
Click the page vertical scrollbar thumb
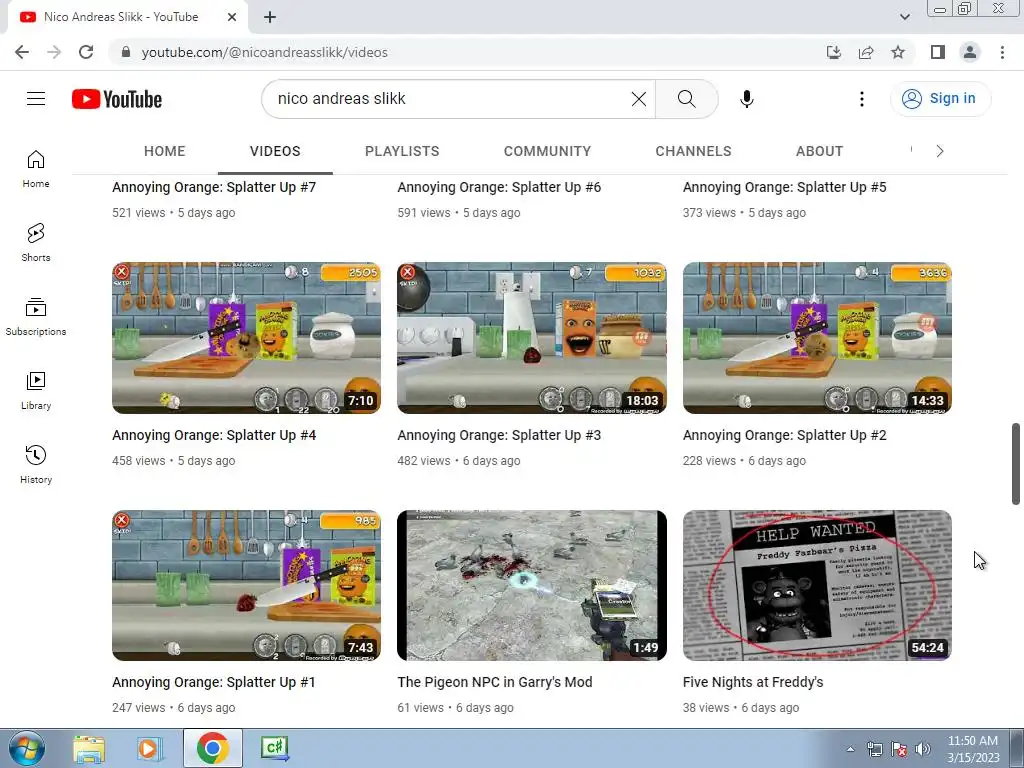coord(1016,464)
